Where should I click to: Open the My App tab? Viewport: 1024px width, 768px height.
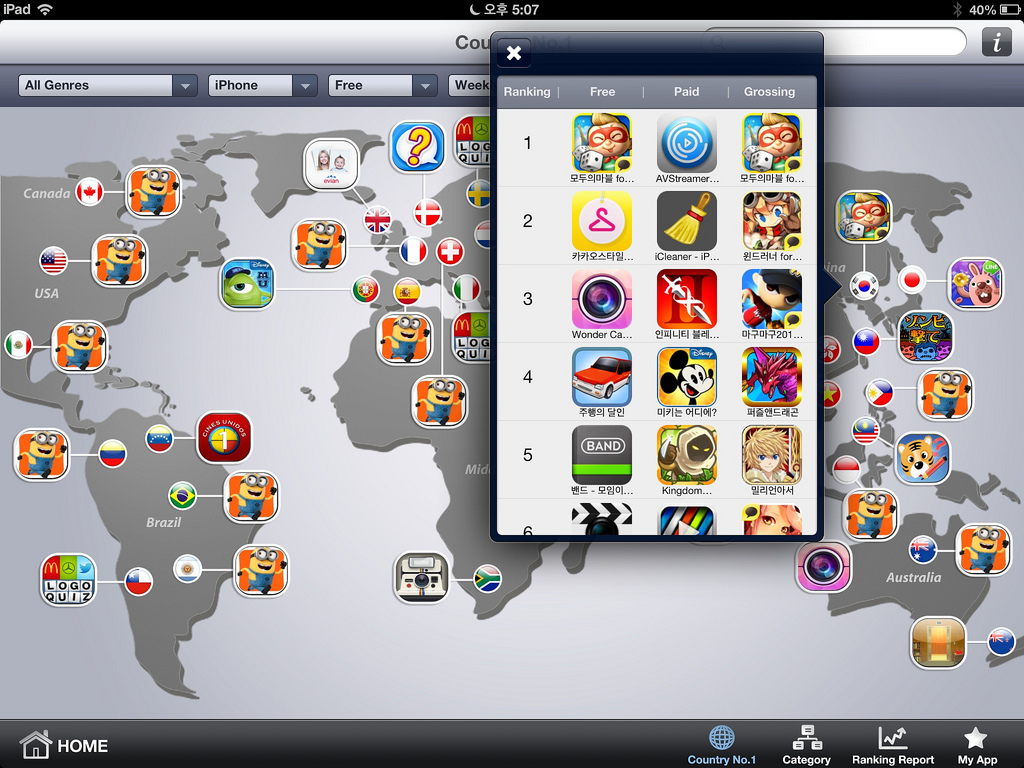point(977,745)
